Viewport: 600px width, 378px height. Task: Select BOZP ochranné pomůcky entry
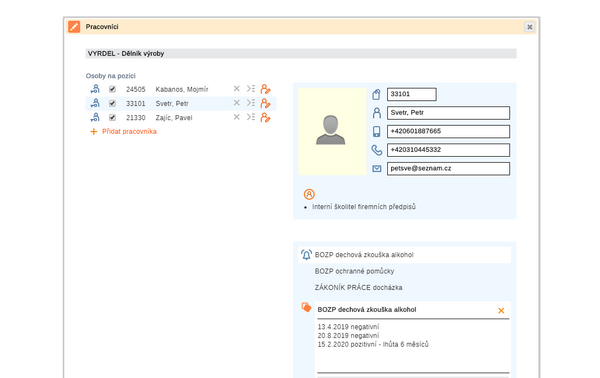tap(354, 271)
